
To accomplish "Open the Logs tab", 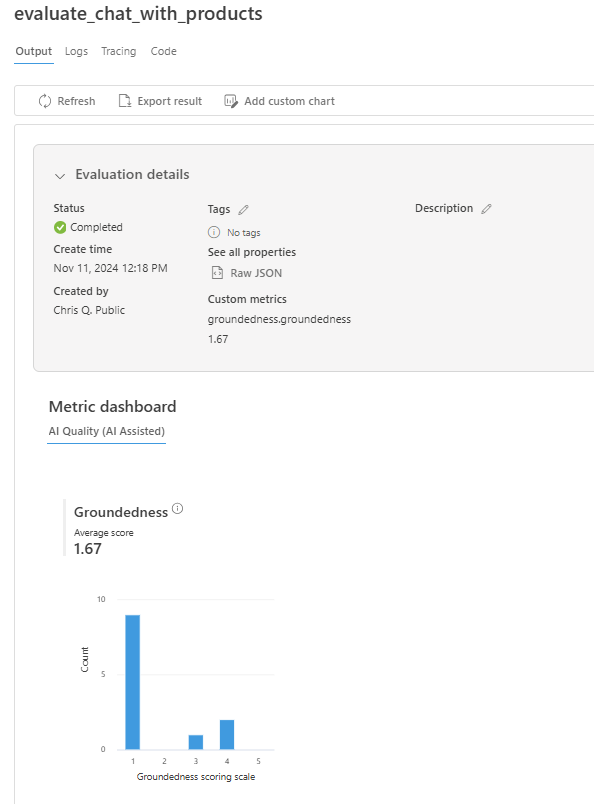I will (x=76, y=51).
